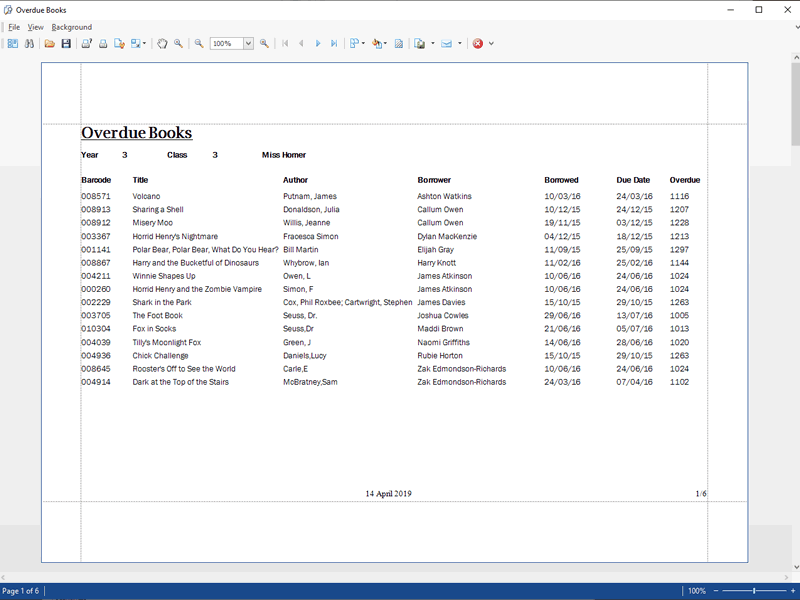The width and height of the screenshot is (800, 600).
Task: Open a document with the folder icon
Action: 49,44
